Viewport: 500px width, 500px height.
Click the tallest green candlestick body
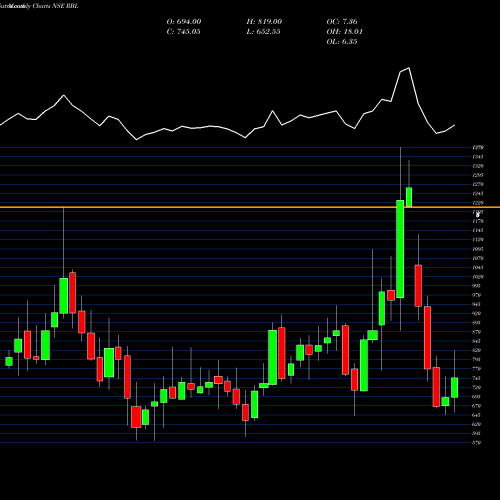(400, 249)
